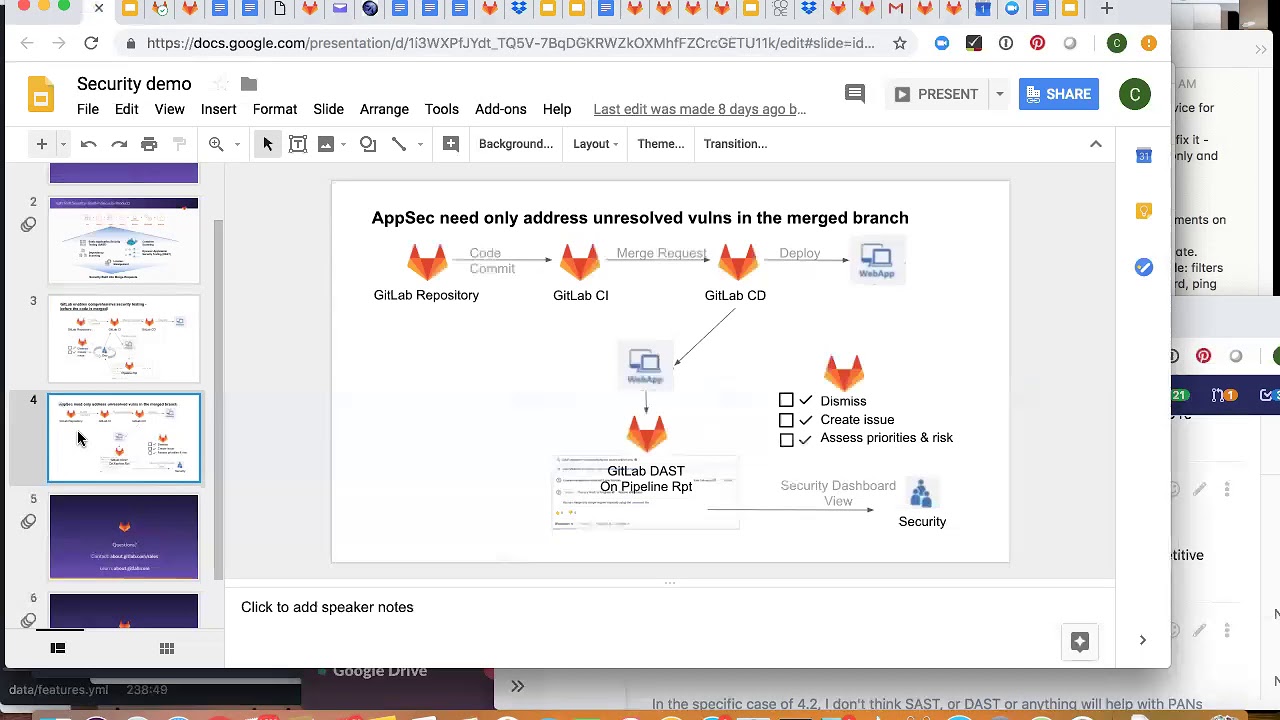1280x720 pixels.
Task: Click the Transition... button
Action: (x=735, y=144)
